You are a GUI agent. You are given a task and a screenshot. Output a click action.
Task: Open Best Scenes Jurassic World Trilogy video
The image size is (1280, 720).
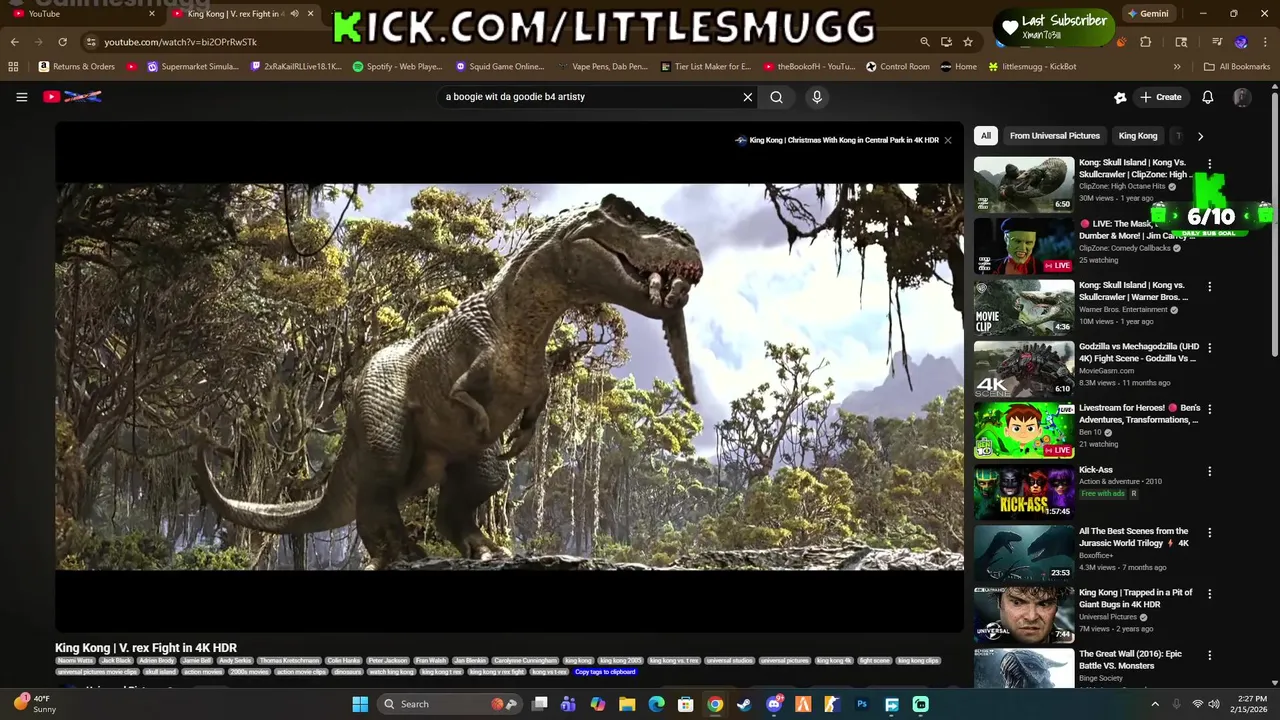[1024, 553]
